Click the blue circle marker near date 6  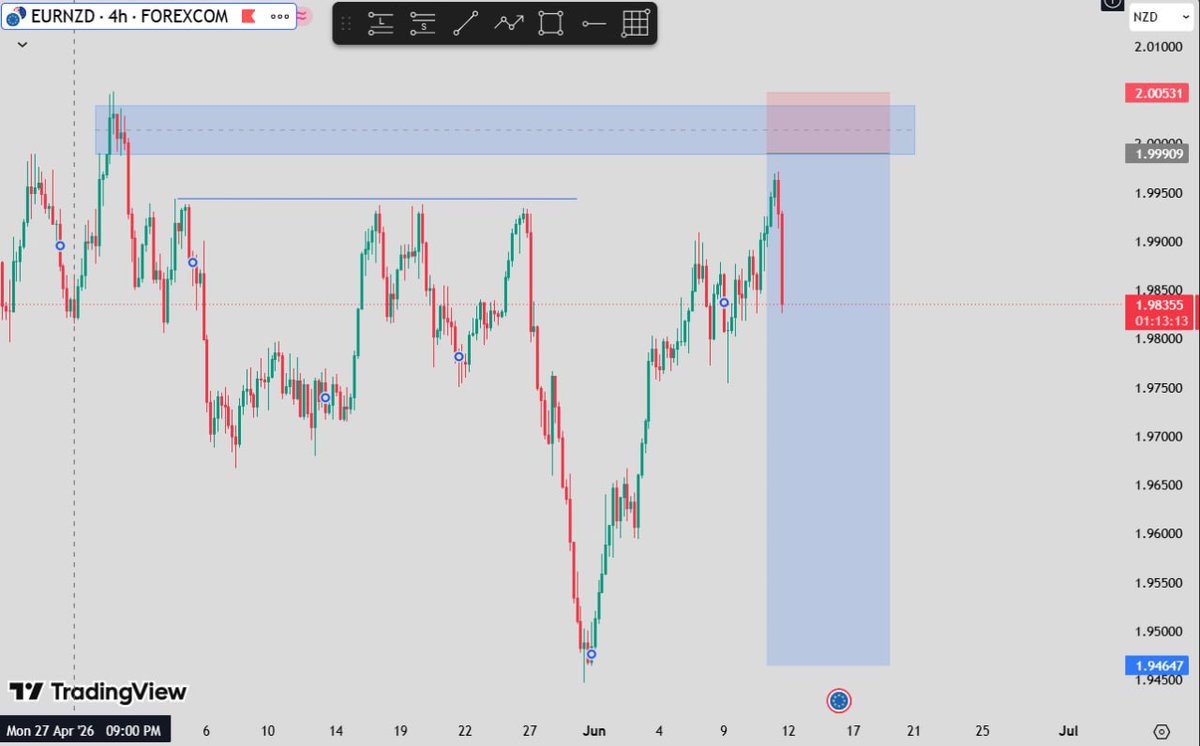[x=193, y=262]
